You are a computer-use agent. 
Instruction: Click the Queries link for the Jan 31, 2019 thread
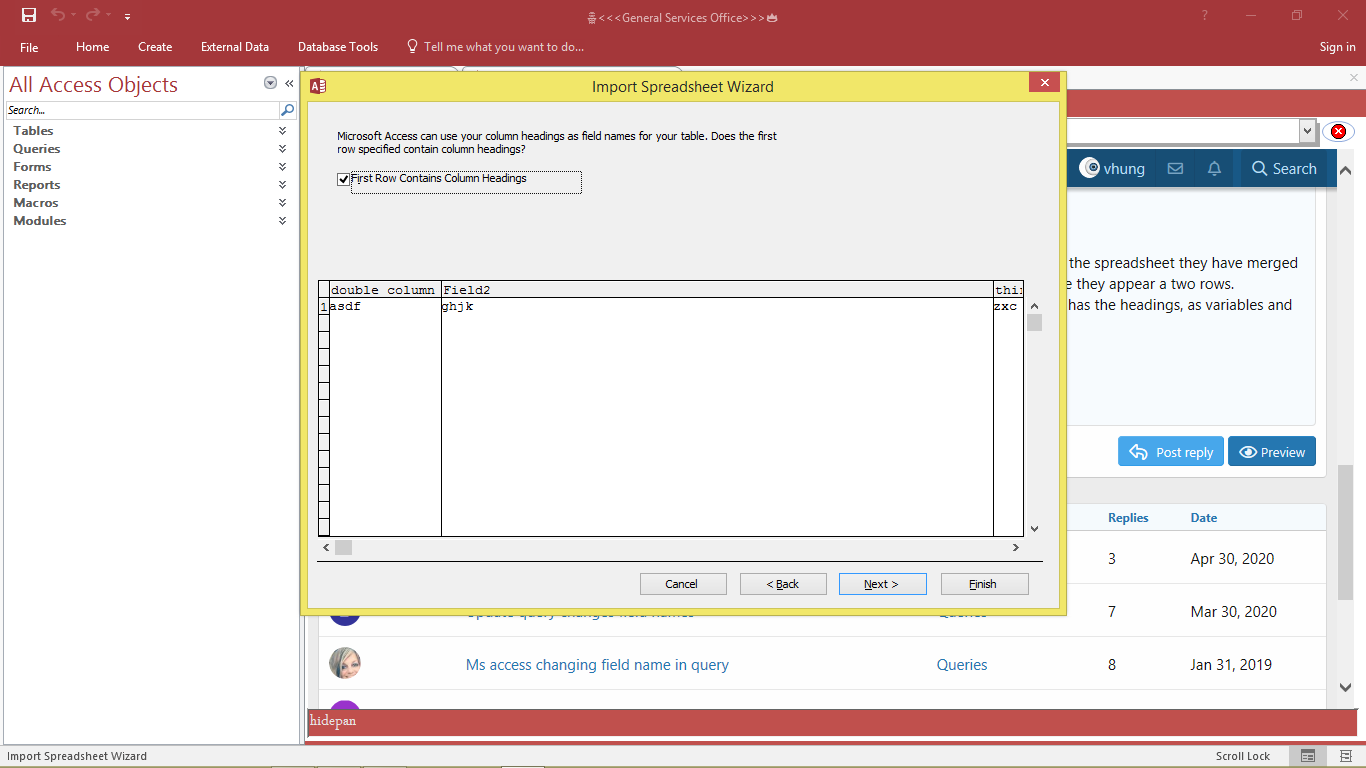[x=962, y=665]
